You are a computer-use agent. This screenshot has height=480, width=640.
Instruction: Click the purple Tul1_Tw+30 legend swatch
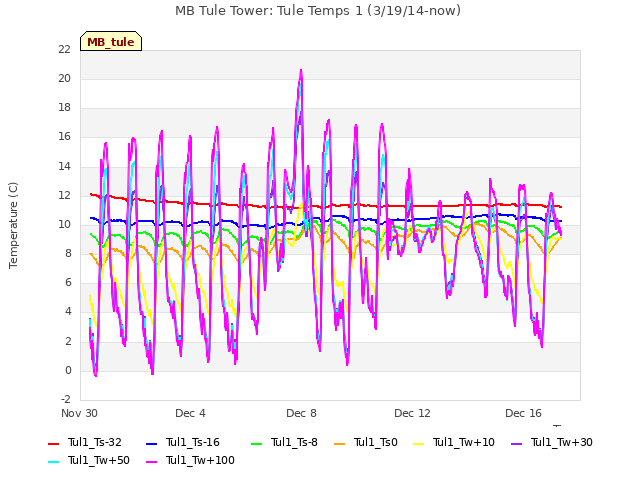click(516, 443)
